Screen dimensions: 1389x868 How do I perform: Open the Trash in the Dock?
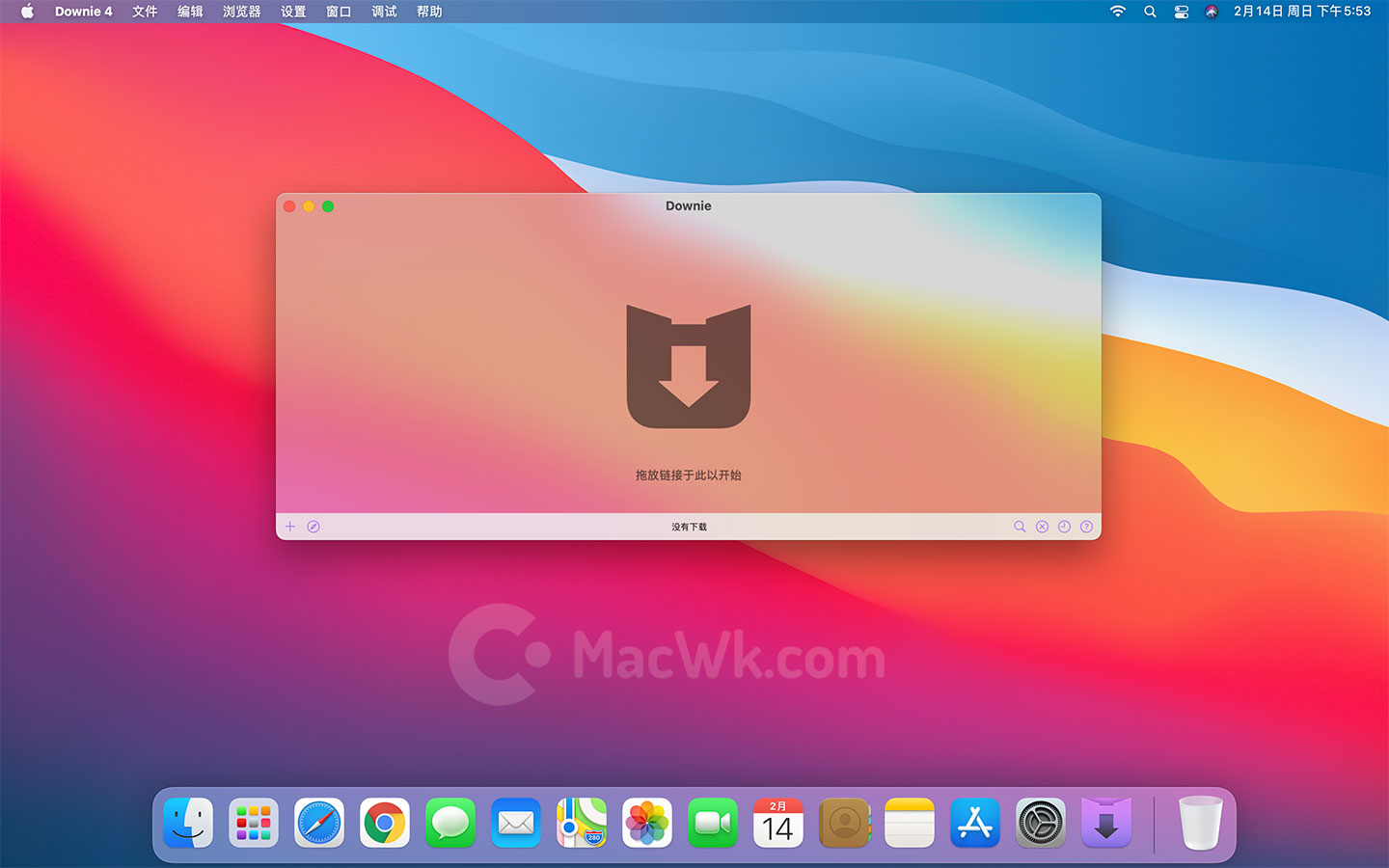(x=1201, y=824)
